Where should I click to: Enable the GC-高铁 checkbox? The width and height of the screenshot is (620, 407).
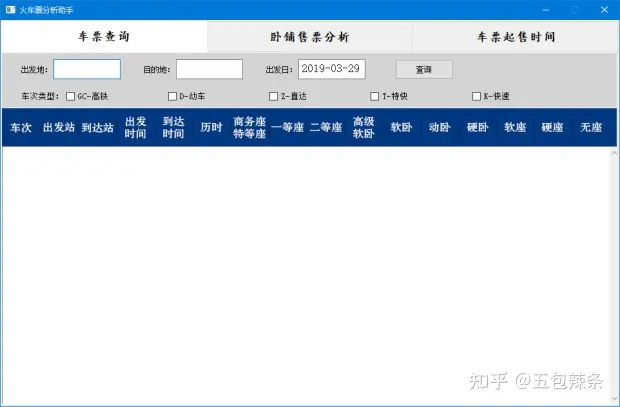point(70,97)
